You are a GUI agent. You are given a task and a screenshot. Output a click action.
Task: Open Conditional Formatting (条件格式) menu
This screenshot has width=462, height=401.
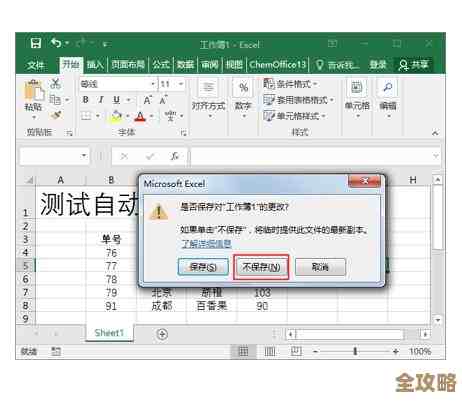(290, 84)
